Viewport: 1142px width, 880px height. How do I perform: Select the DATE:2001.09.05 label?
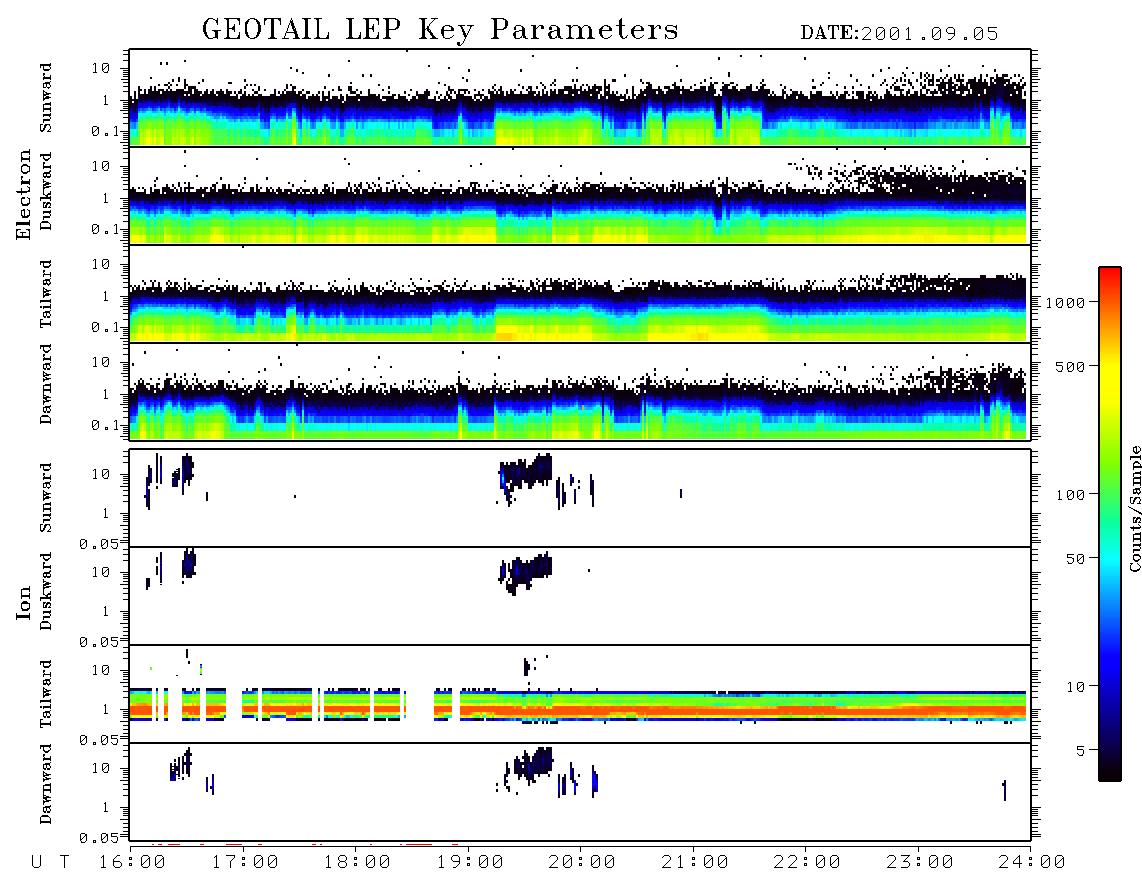(899, 33)
